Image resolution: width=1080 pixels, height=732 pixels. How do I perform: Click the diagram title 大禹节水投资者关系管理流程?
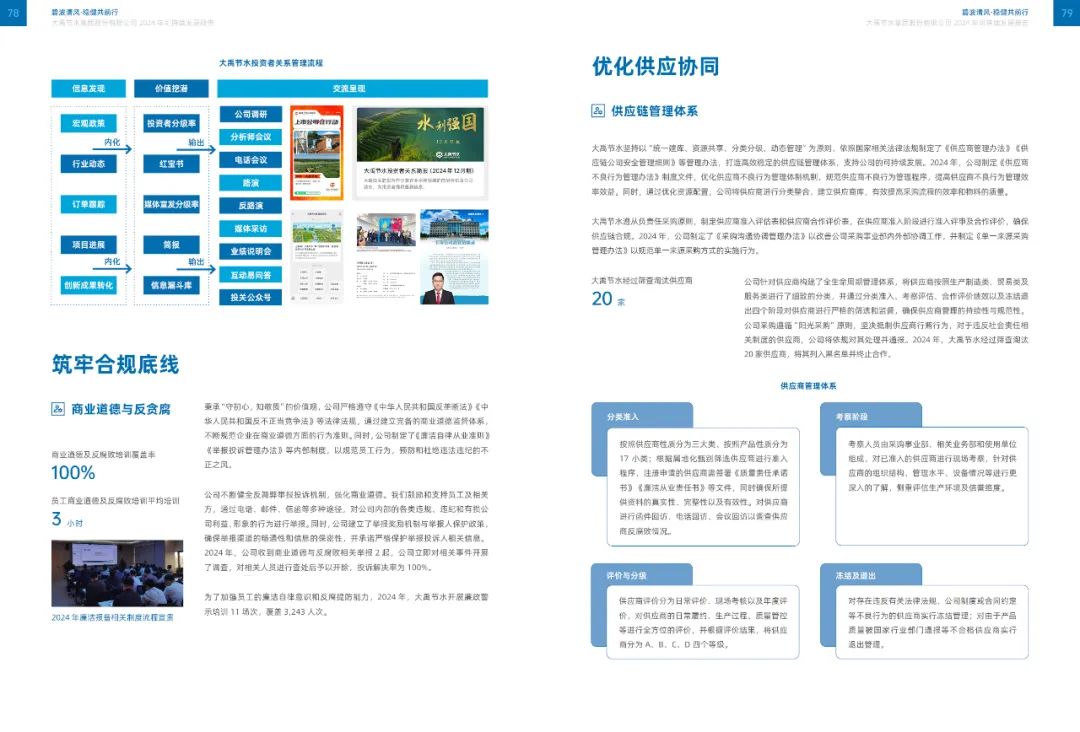(x=271, y=63)
